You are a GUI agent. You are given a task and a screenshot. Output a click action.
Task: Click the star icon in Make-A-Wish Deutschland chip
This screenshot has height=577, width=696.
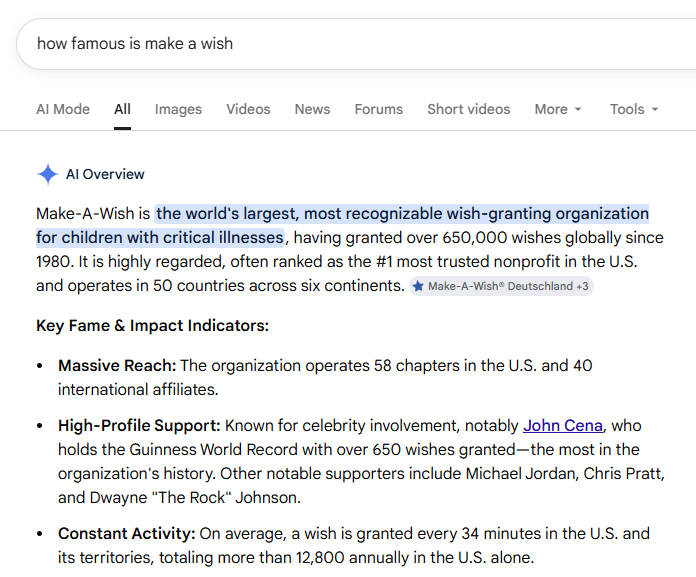pos(418,286)
